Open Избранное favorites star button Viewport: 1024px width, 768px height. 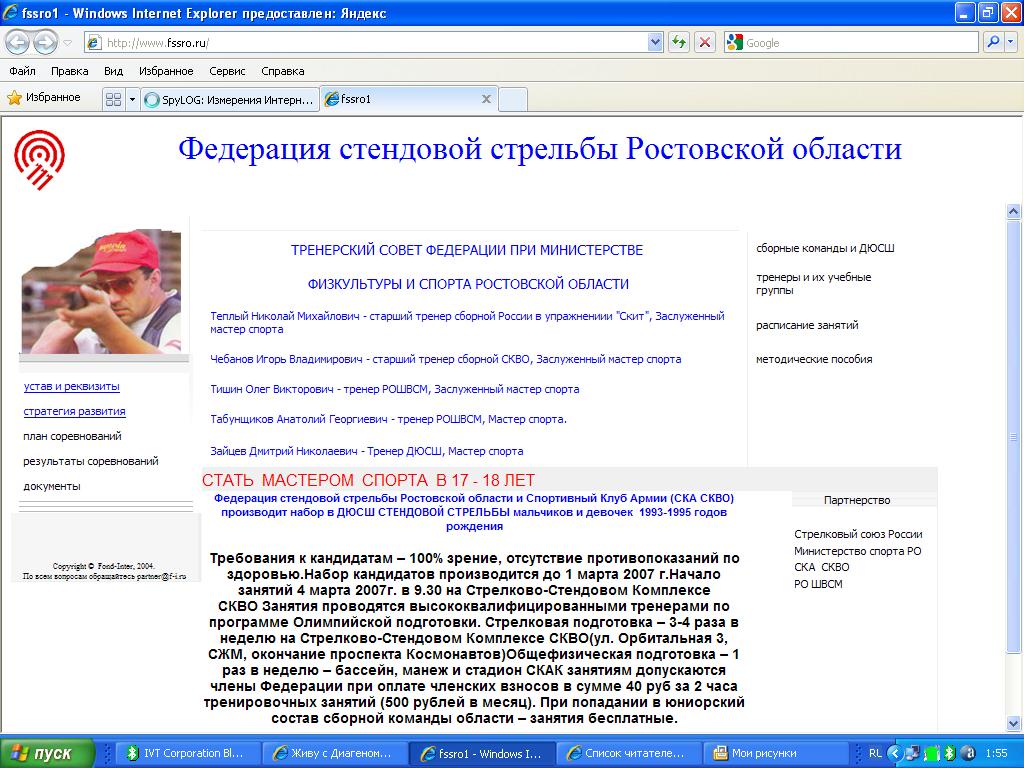[x=44, y=98]
